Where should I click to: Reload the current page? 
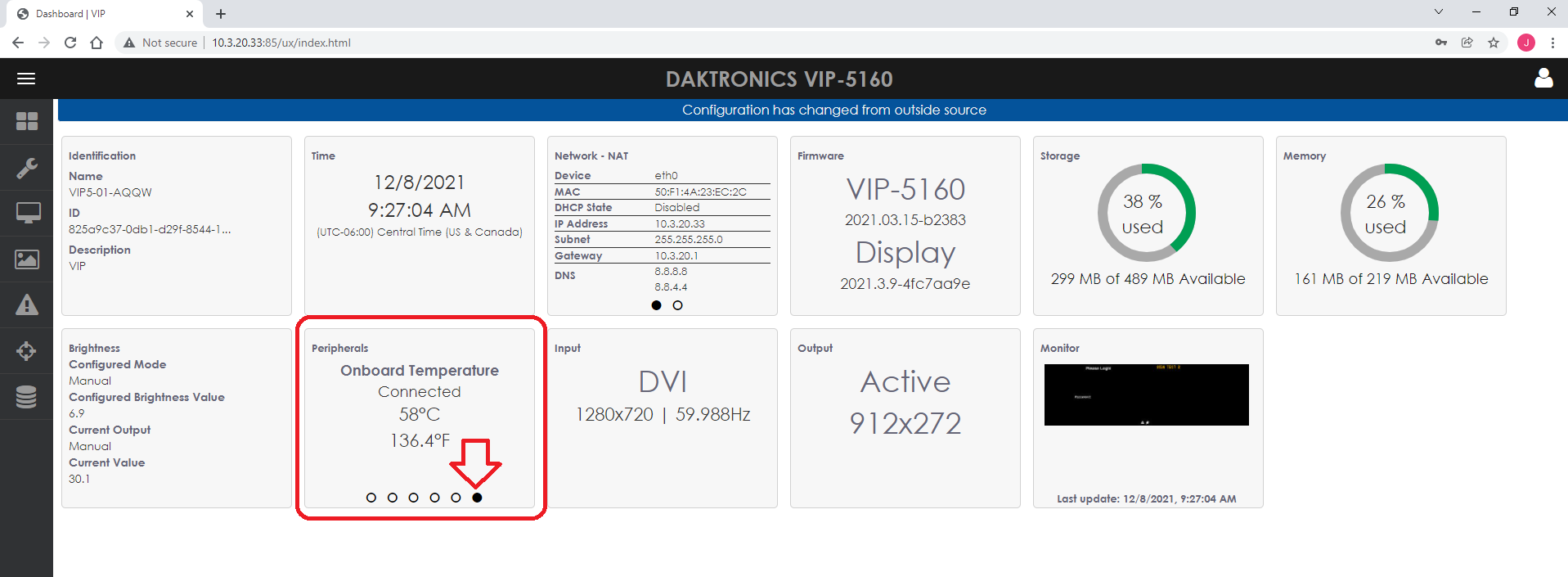[70, 43]
